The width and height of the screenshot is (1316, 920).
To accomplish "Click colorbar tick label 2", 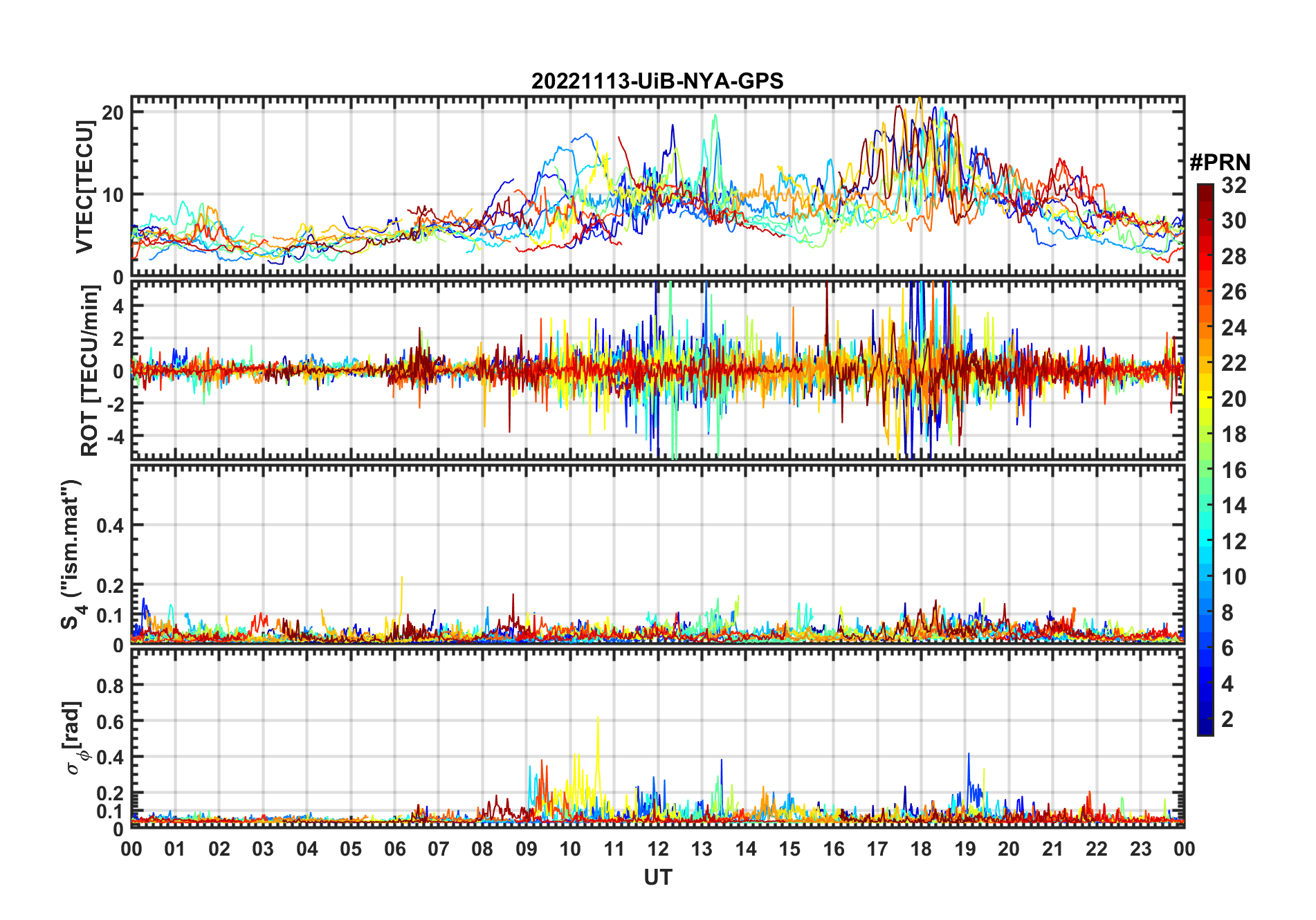I will pyautogui.click(x=1227, y=719).
